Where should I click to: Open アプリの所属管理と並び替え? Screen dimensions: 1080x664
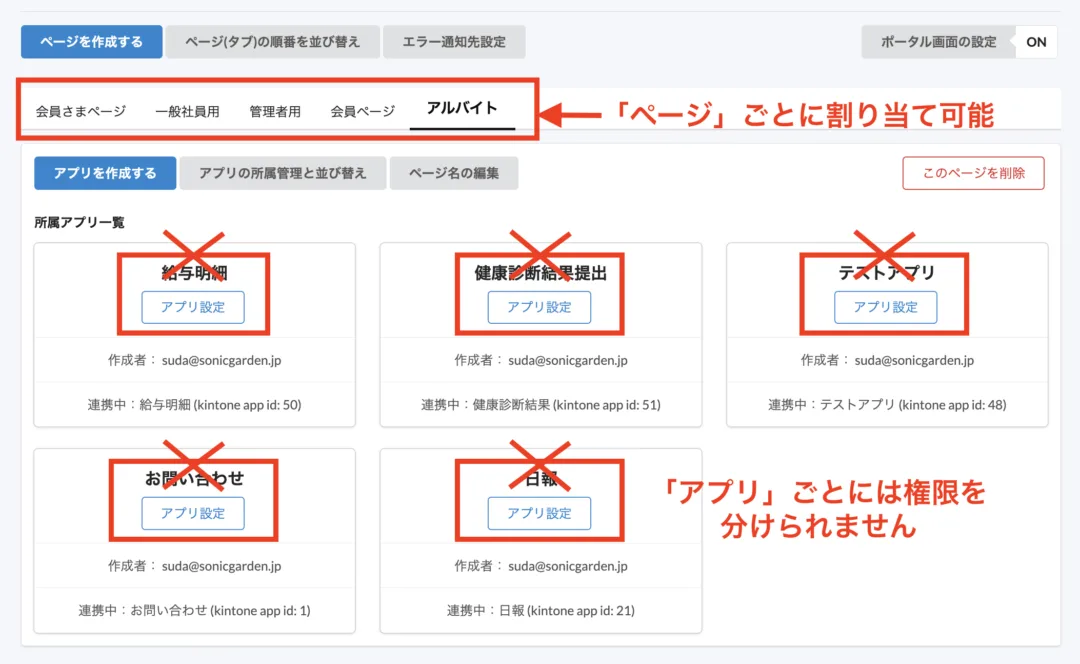[x=282, y=174]
